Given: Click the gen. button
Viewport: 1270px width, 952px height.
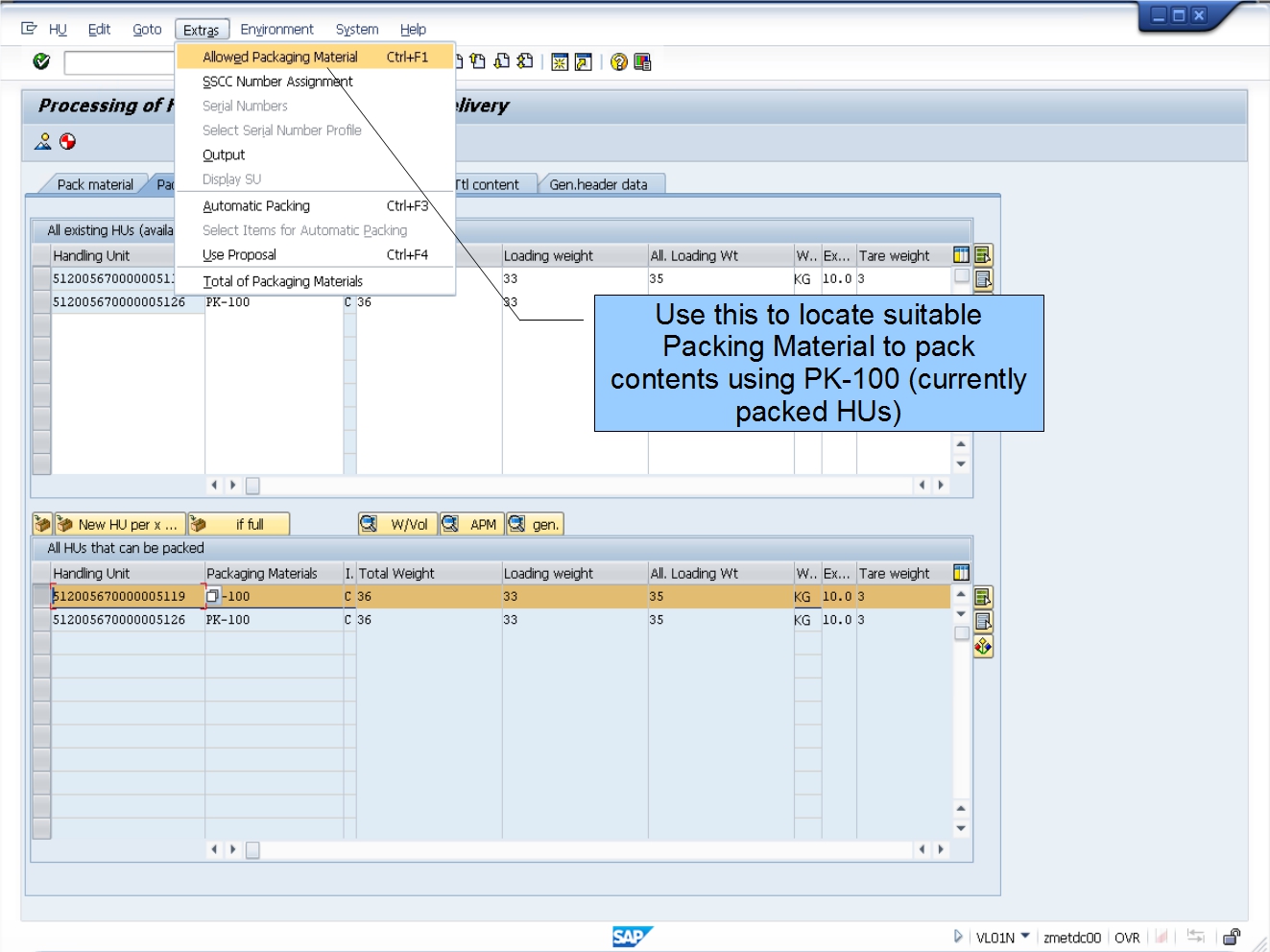Looking at the screenshot, I should (535, 524).
